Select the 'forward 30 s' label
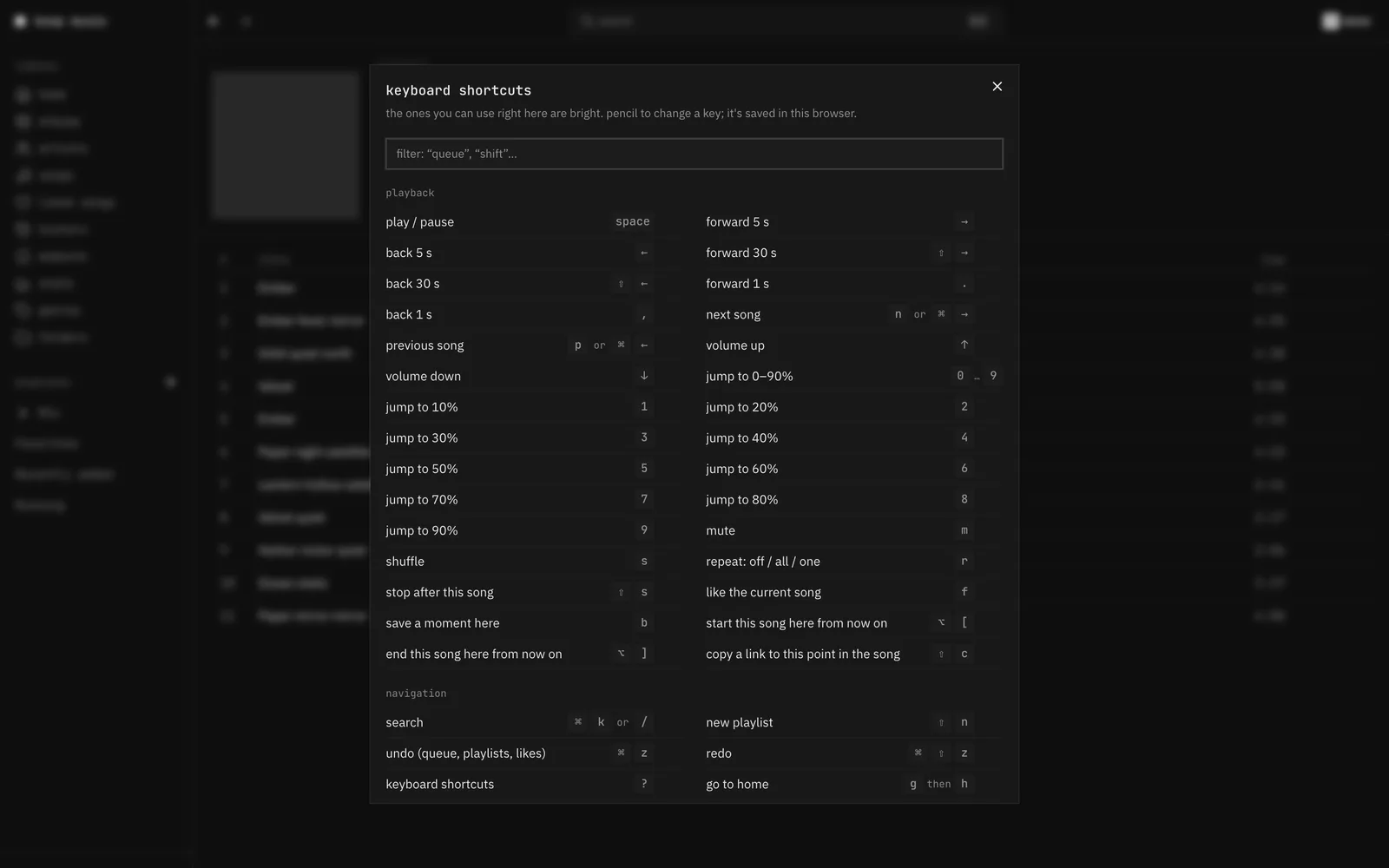 click(741, 253)
